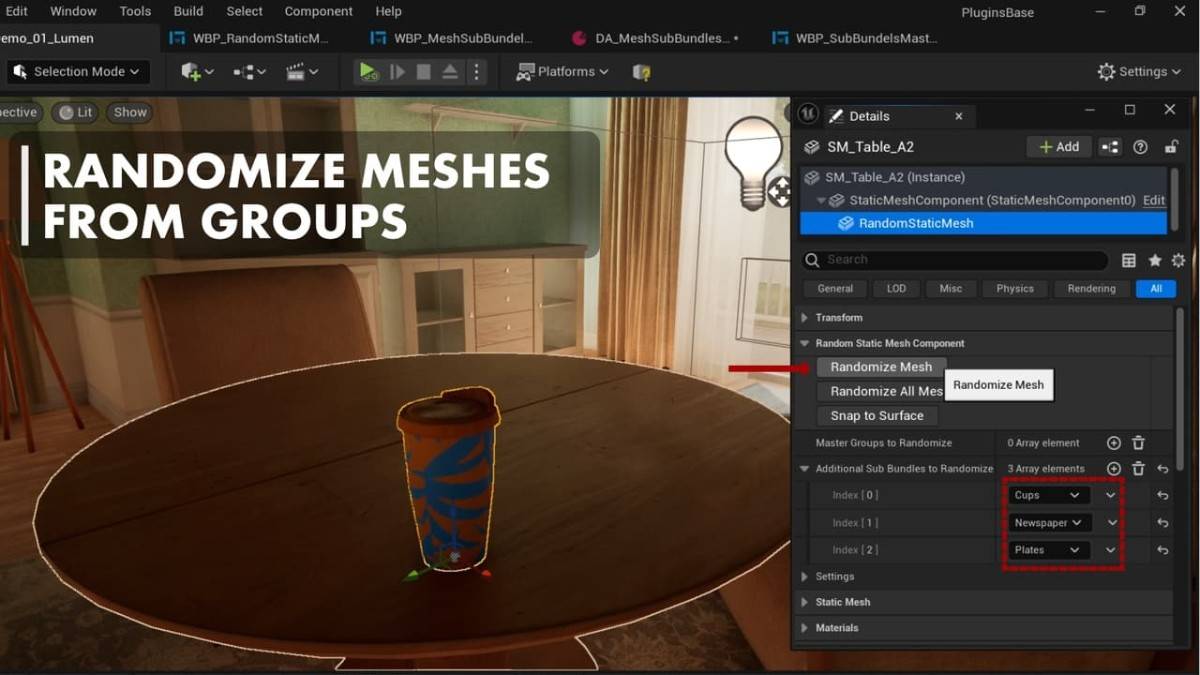
Task: Open the Blueprints toolbar dropdown
Action: tap(249, 72)
